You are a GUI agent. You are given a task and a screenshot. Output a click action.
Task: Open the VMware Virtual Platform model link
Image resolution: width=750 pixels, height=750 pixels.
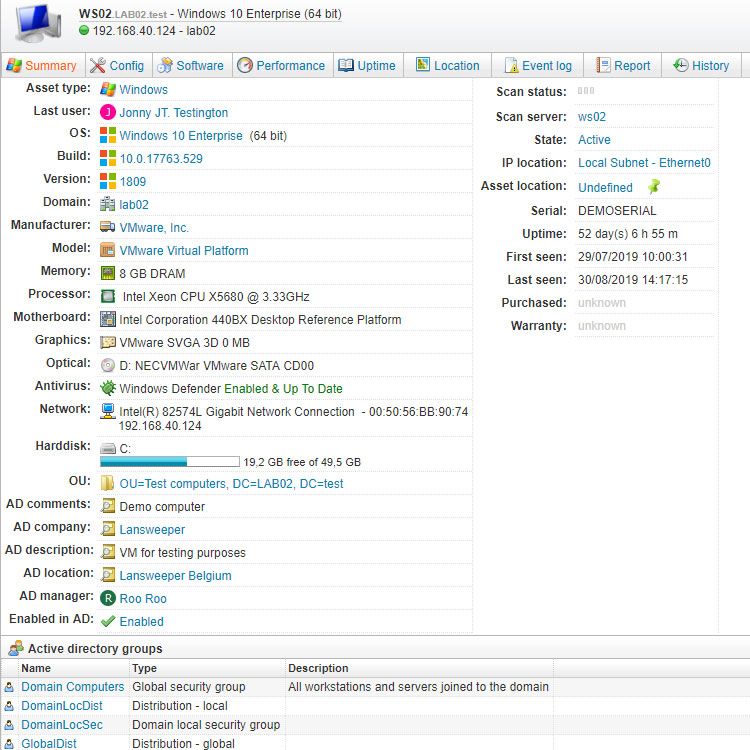(x=184, y=250)
